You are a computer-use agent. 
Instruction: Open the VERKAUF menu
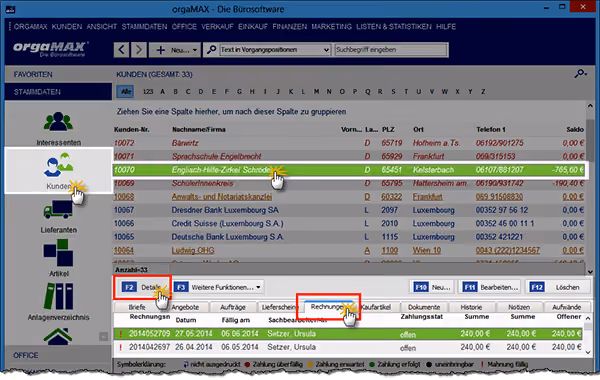[217, 27]
